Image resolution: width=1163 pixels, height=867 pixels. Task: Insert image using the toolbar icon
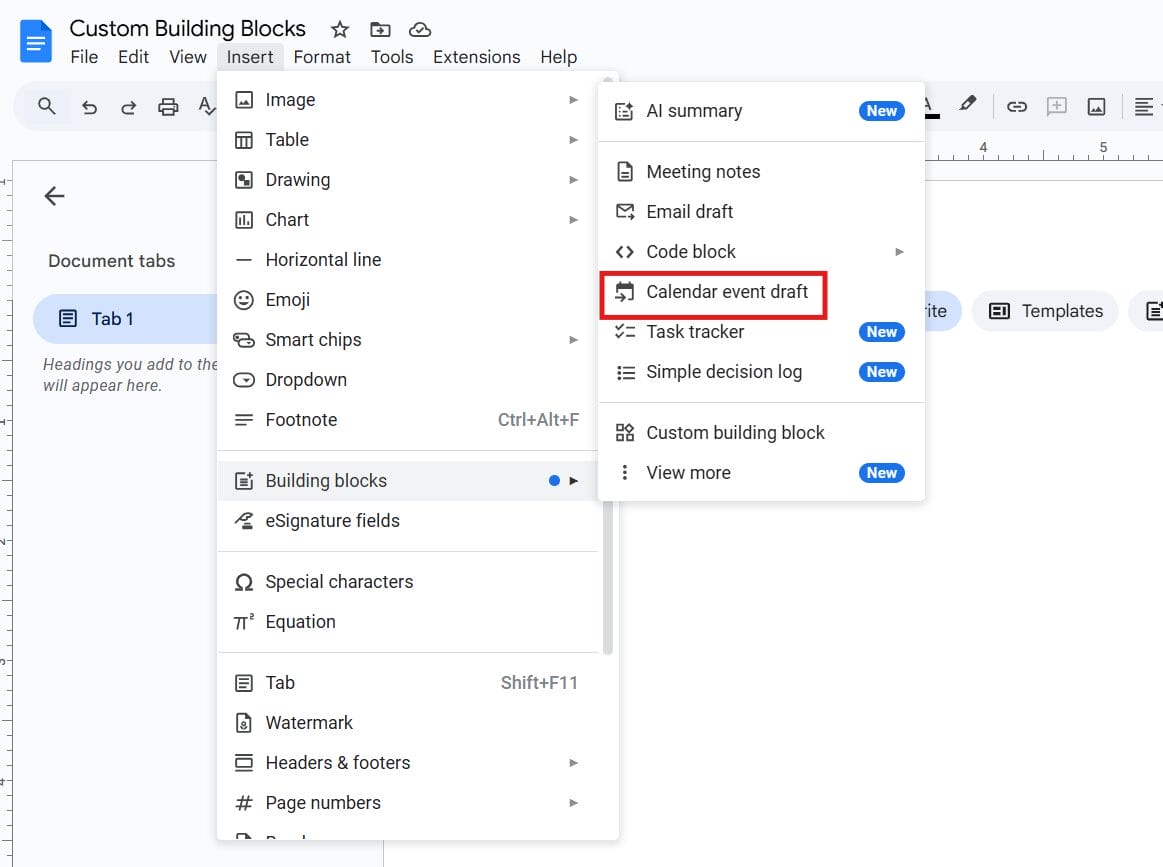pos(1096,107)
